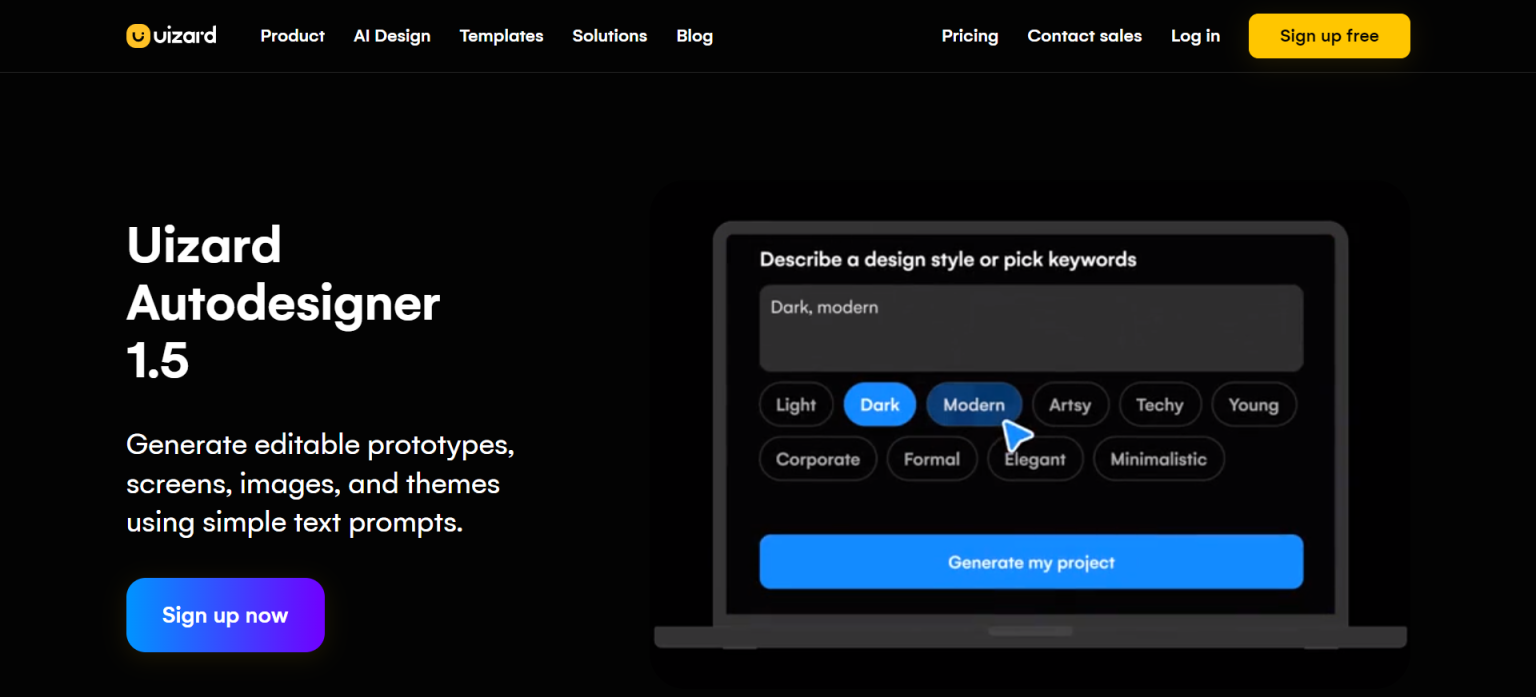Viewport: 1536px width, 697px height.
Task: Select the Artsy style keyword
Action: [x=1069, y=405]
